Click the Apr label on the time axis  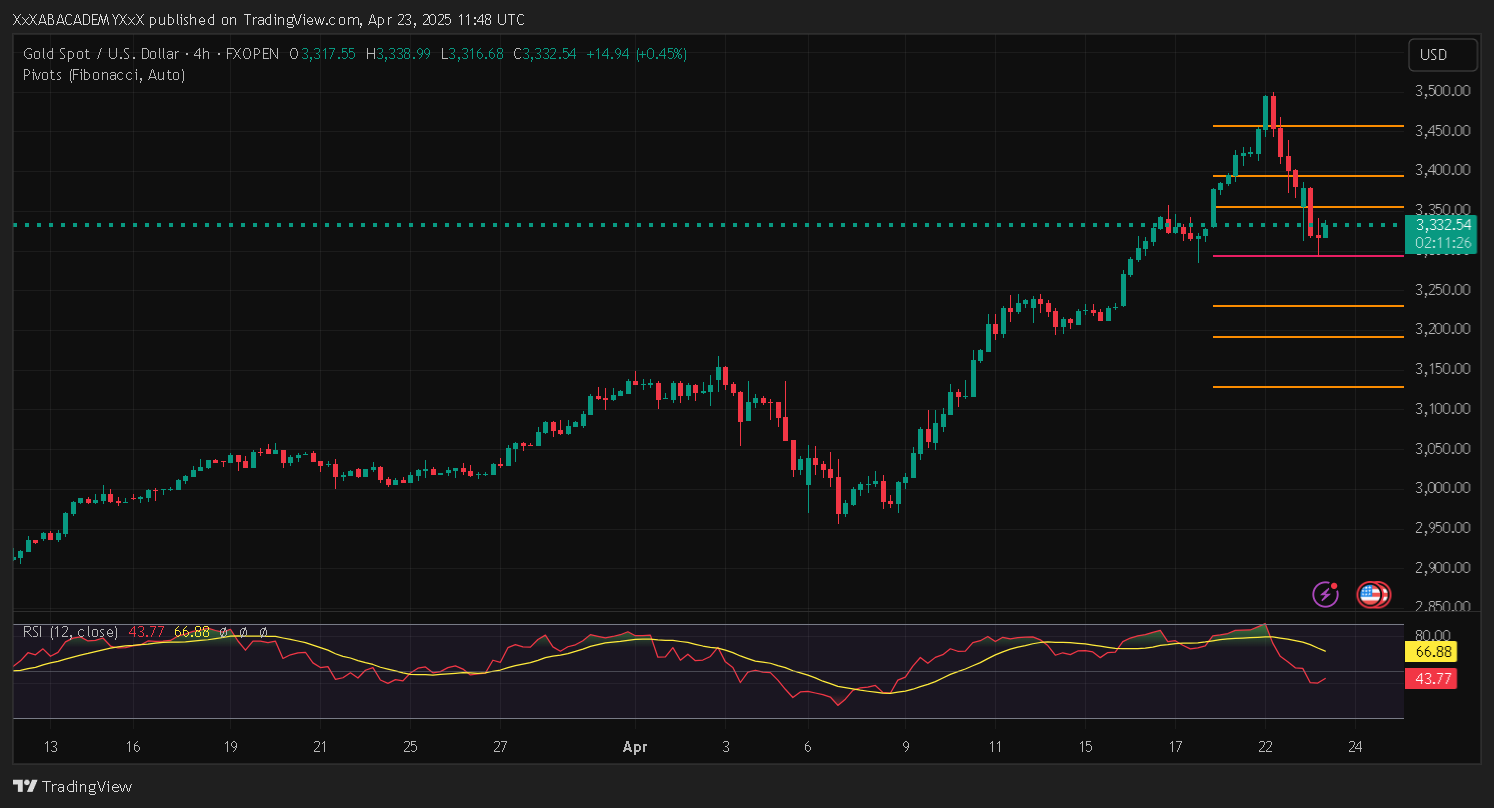point(634,746)
